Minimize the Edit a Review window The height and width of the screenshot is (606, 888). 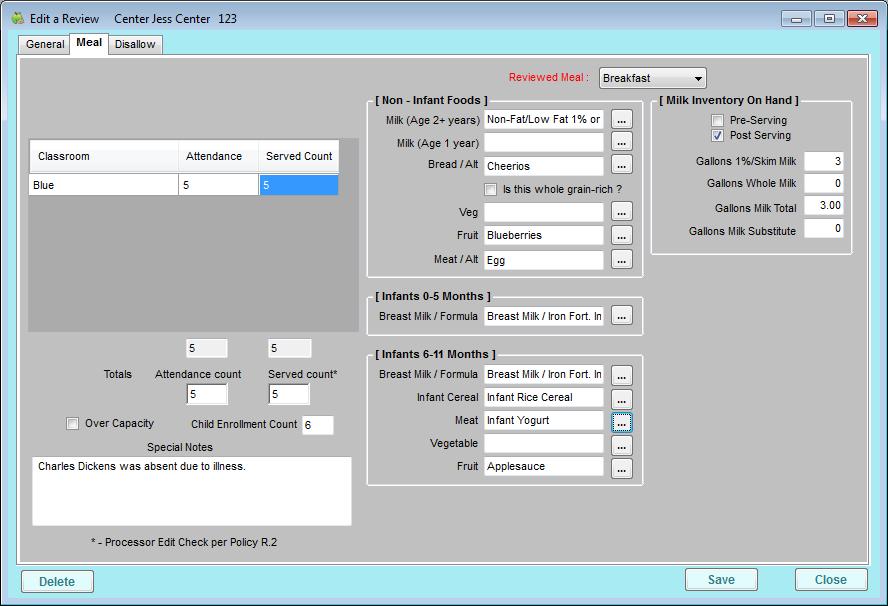click(796, 19)
